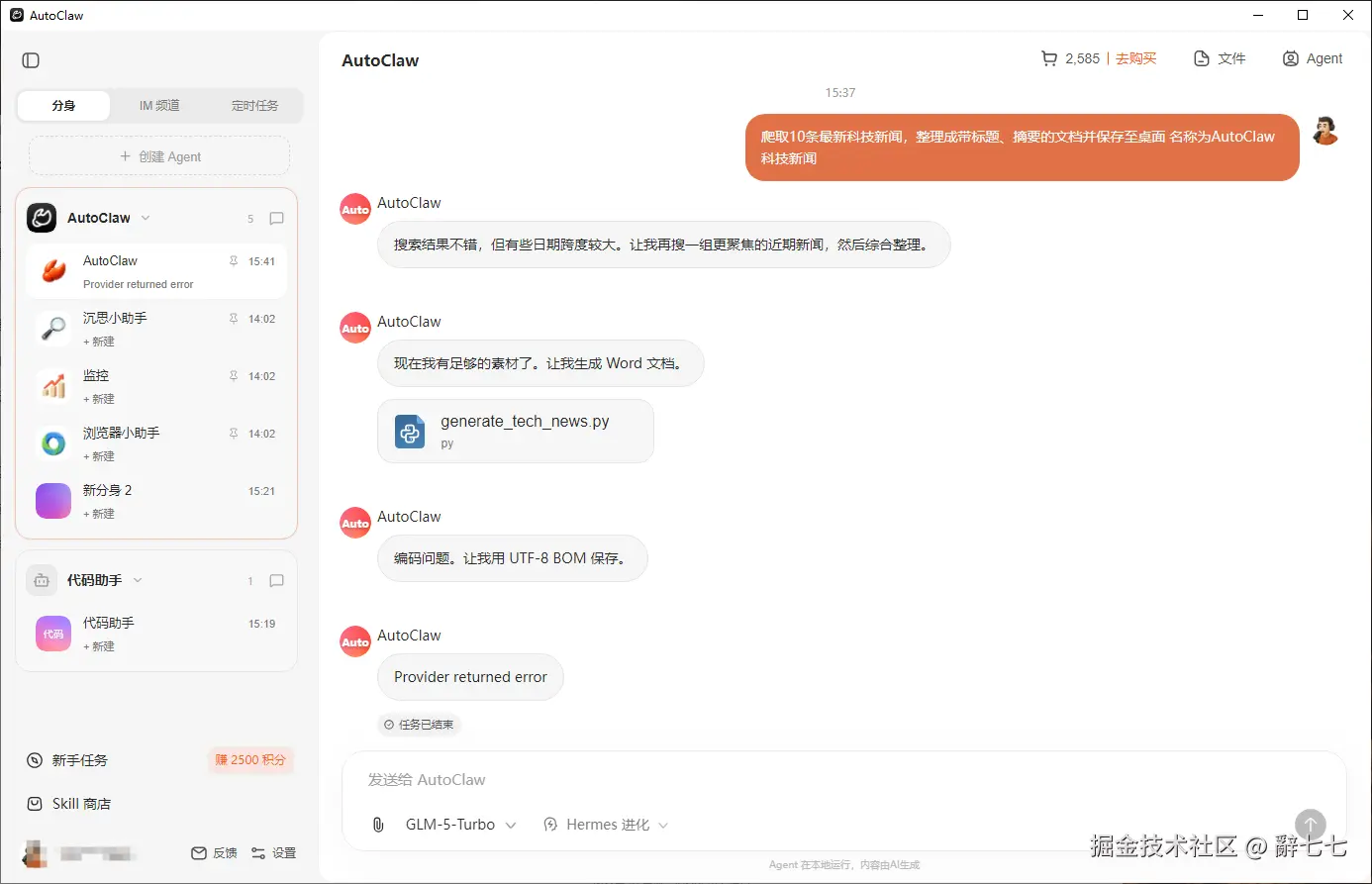Collapse the 代码助手 group chevron
The image size is (1372, 884).
point(138,580)
